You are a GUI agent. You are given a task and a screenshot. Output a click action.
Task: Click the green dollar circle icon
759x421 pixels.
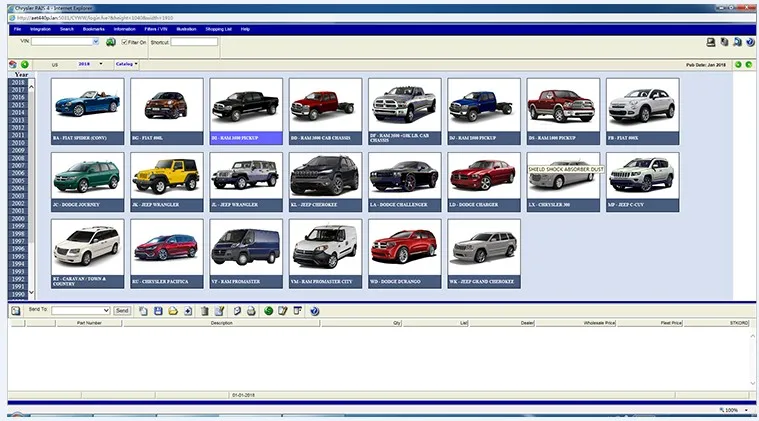269,311
